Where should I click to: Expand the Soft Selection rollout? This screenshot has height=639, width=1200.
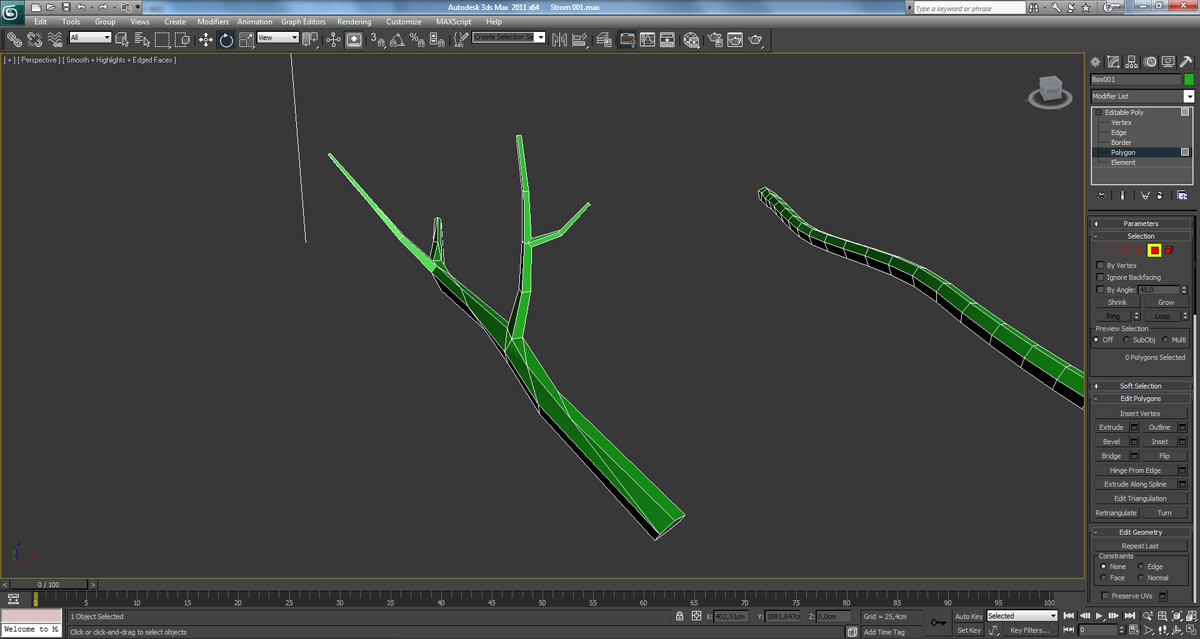(1140, 386)
